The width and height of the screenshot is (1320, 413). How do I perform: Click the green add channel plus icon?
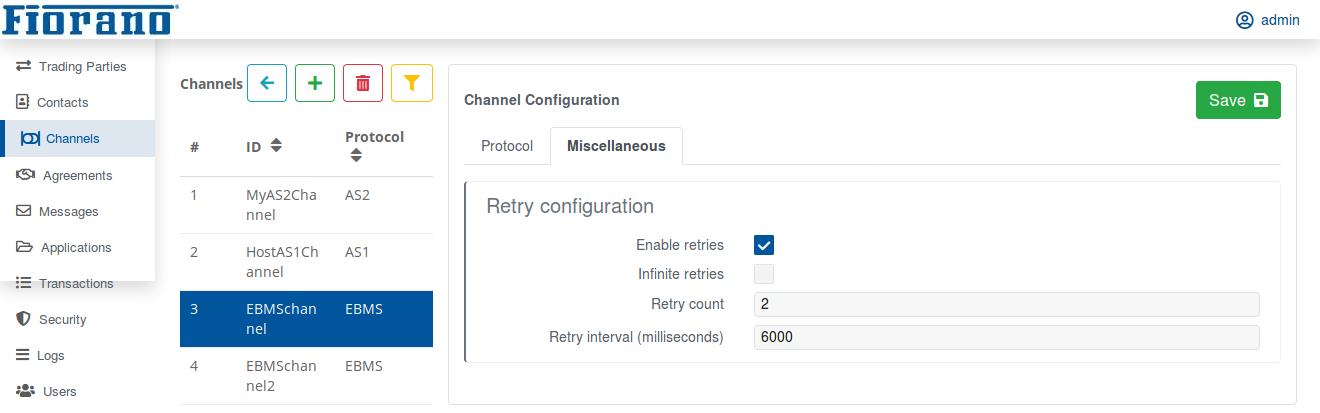tap(315, 83)
